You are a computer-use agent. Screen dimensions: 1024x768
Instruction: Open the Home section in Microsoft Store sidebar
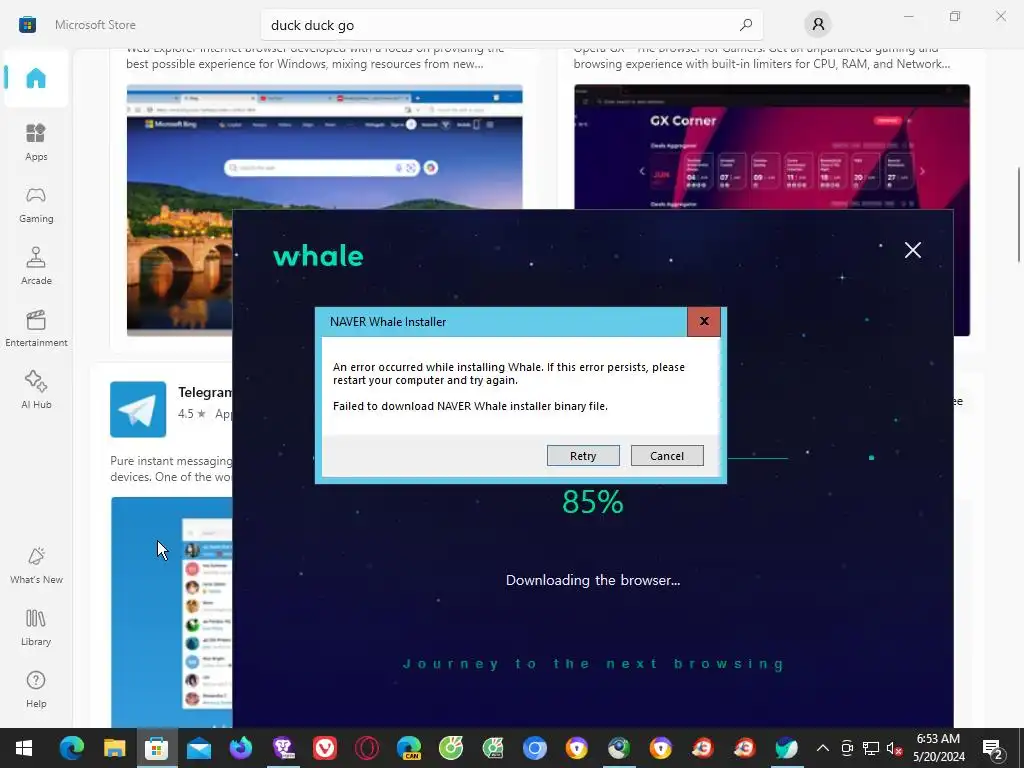tap(36, 78)
